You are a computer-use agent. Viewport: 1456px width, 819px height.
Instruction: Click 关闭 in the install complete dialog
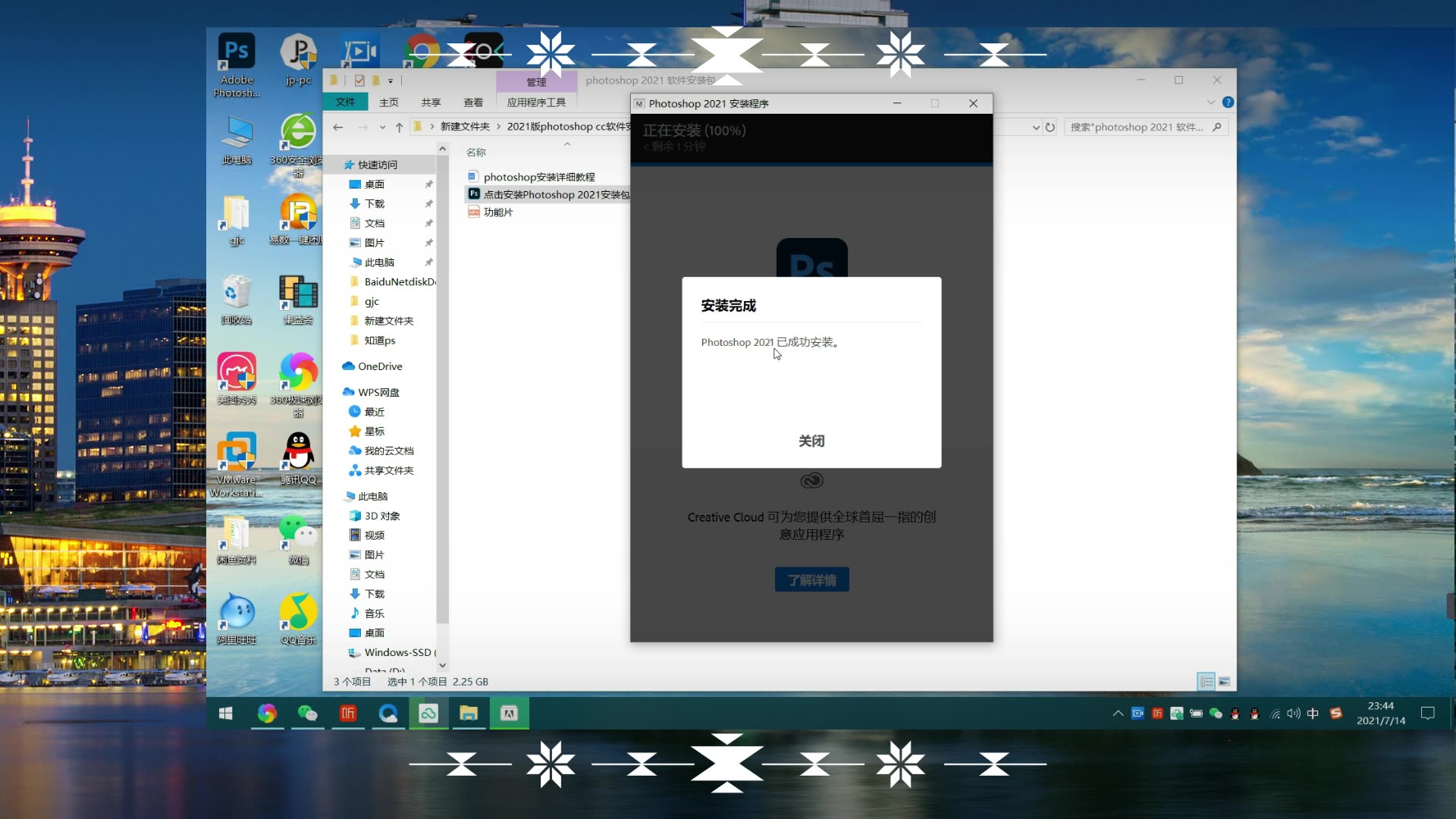811,441
